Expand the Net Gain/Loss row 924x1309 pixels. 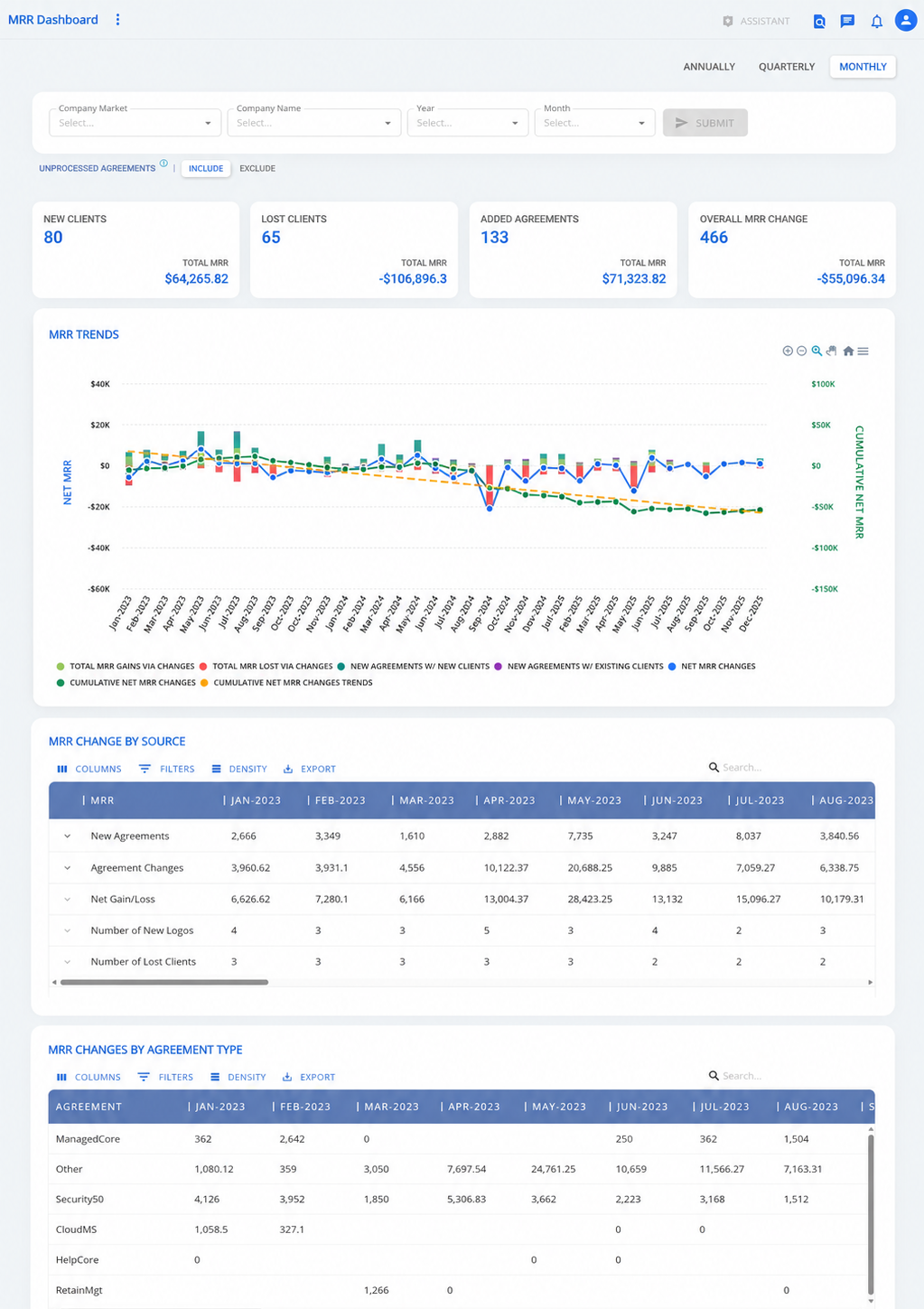[67, 900]
